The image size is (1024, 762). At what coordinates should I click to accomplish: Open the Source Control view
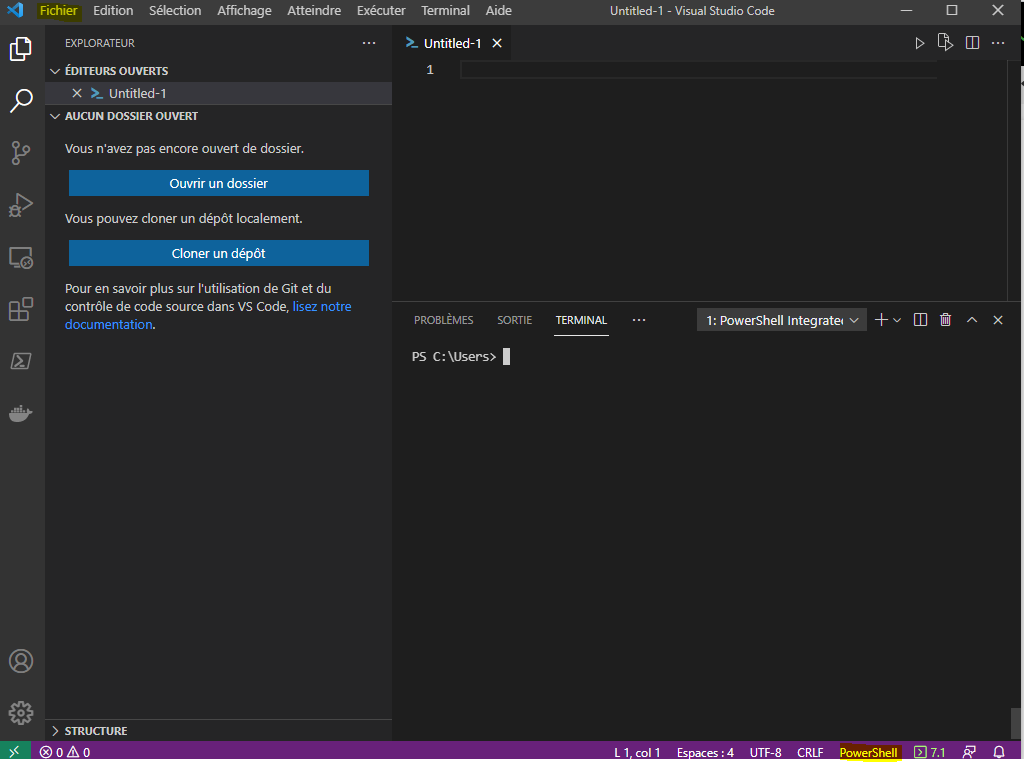[21, 153]
